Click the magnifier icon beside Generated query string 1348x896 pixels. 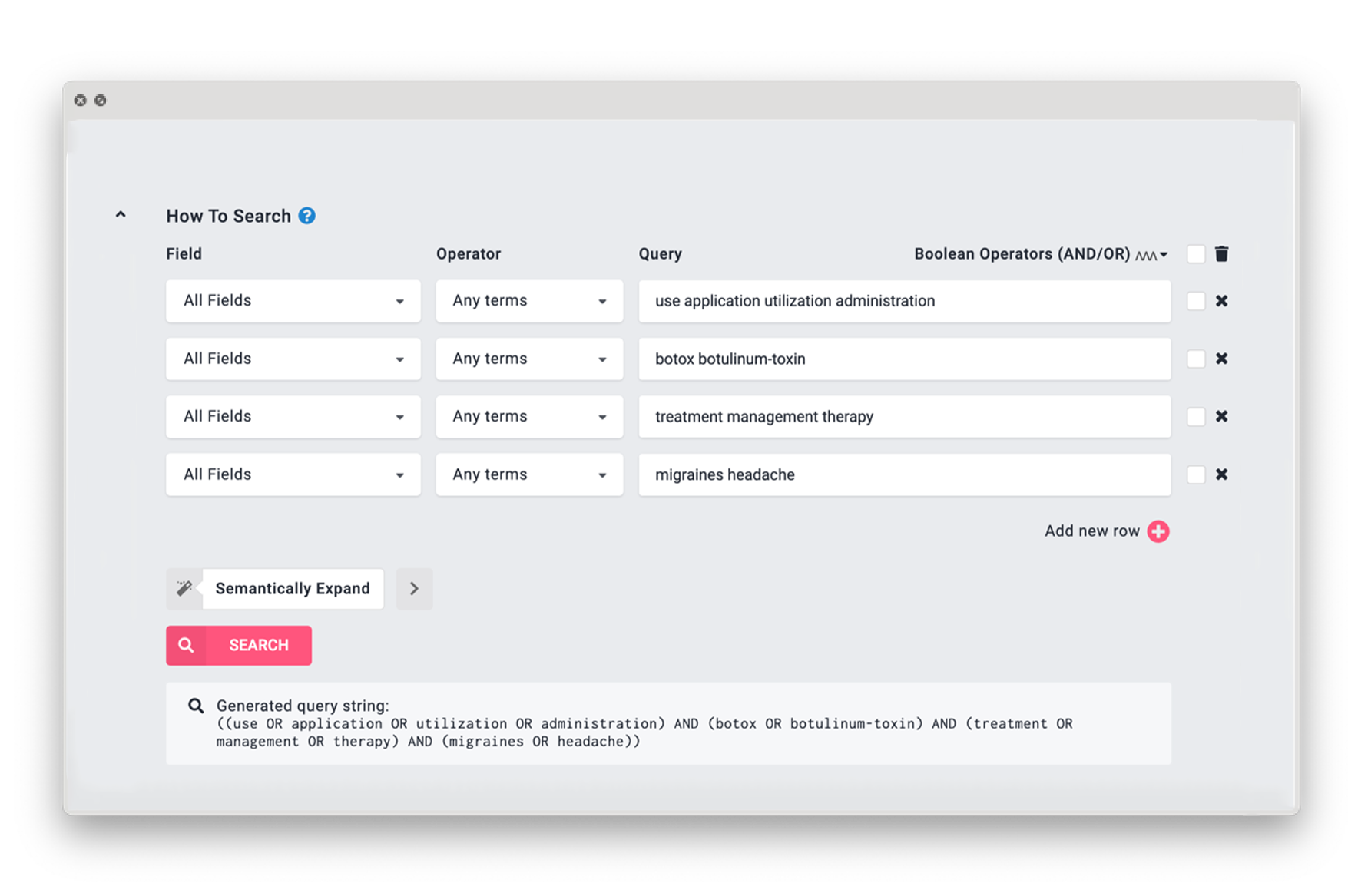pos(196,706)
